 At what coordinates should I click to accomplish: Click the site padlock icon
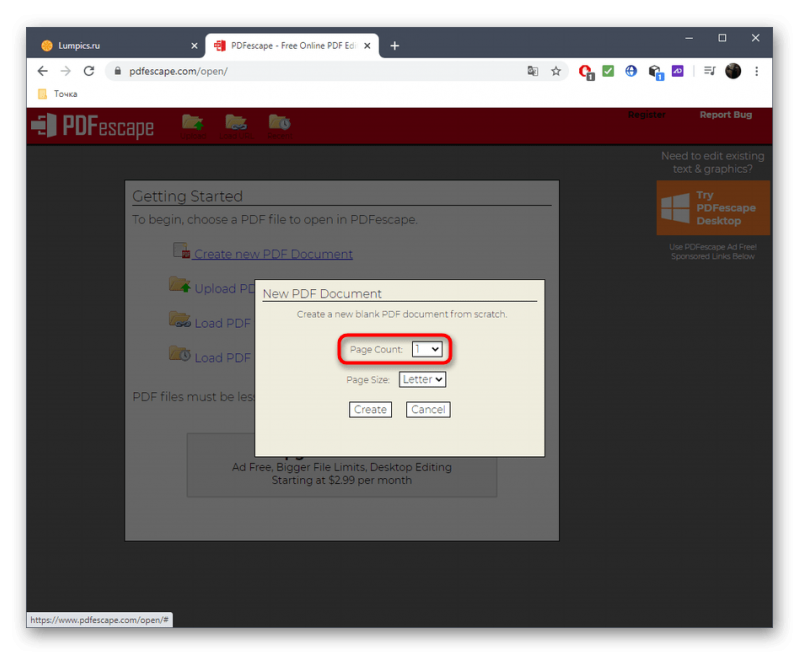click(118, 71)
